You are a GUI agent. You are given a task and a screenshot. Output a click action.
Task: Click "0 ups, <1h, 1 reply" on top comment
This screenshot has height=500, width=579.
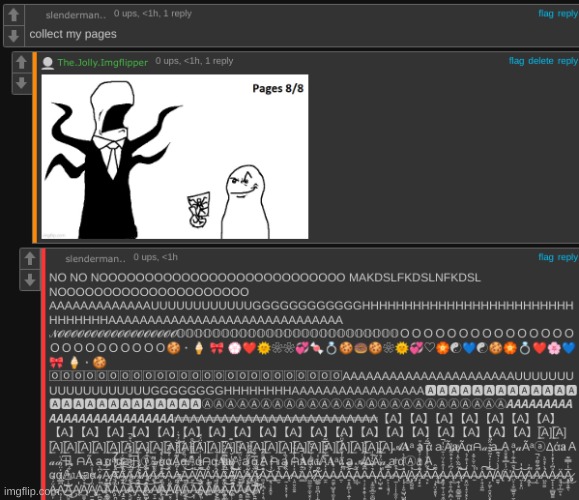coord(153,14)
